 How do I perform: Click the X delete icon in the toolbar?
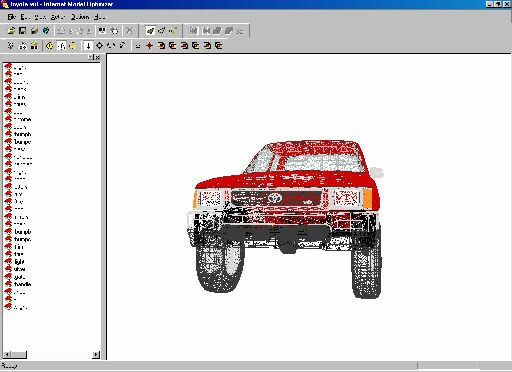coord(129,31)
